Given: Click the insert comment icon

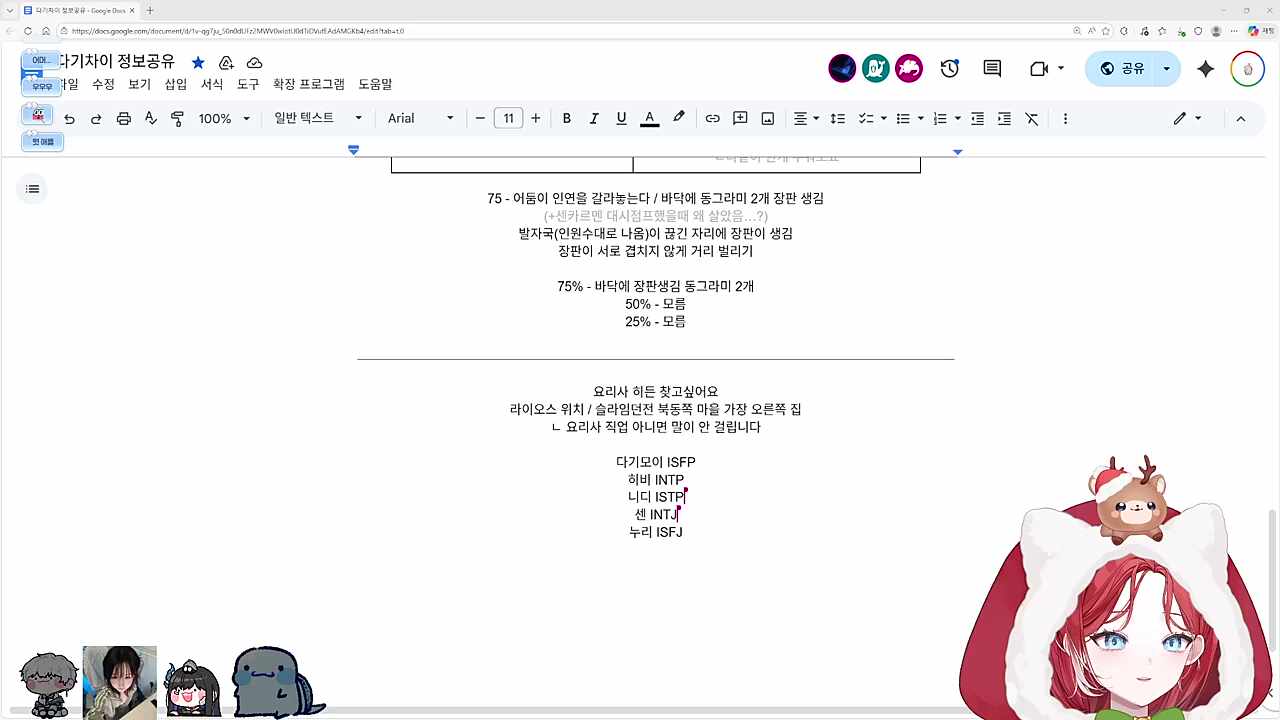Looking at the screenshot, I should (740, 118).
